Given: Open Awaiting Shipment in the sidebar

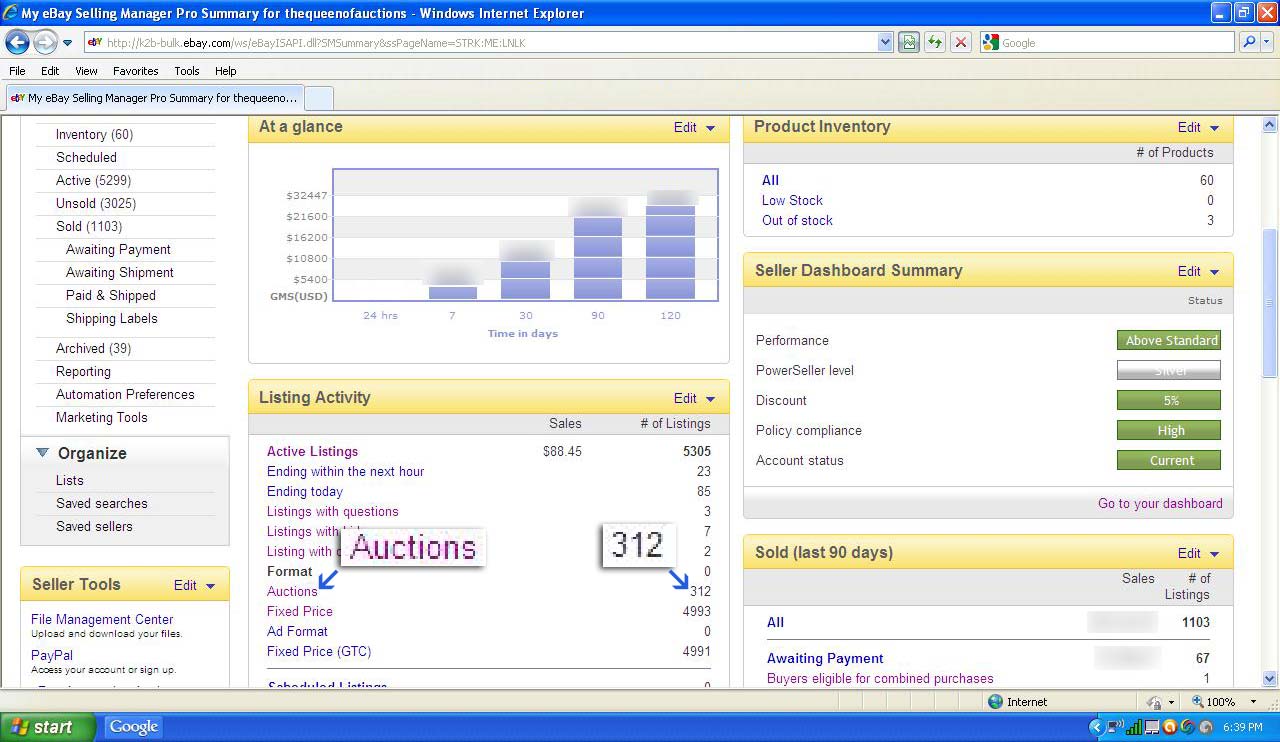Looking at the screenshot, I should pos(120,272).
